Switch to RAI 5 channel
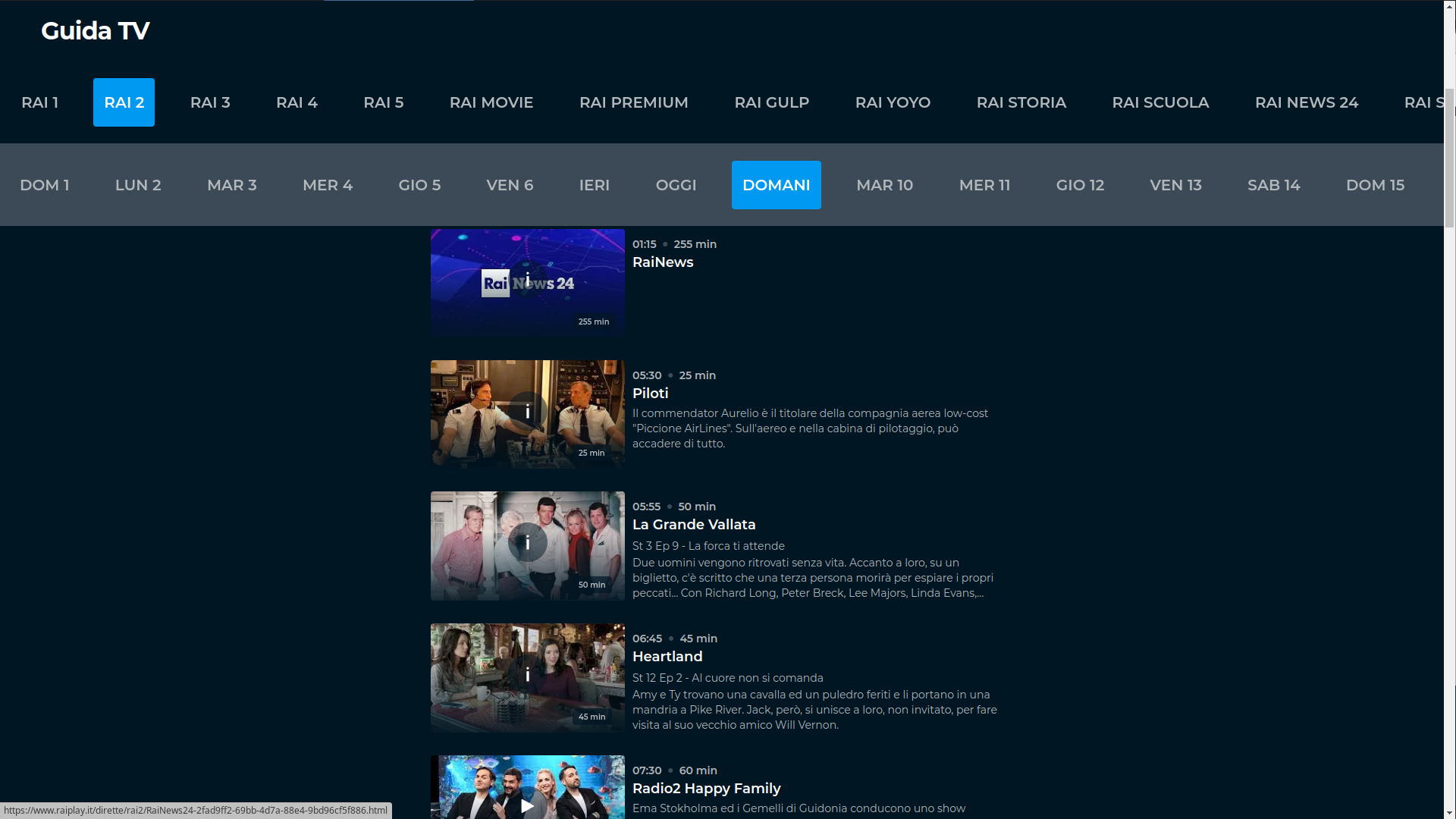Image resolution: width=1456 pixels, height=819 pixels. tap(384, 102)
